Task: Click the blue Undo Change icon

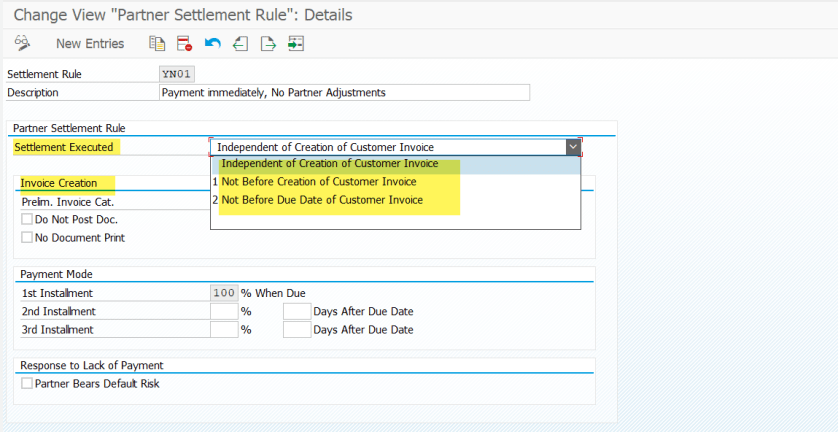Action: click(x=212, y=43)
